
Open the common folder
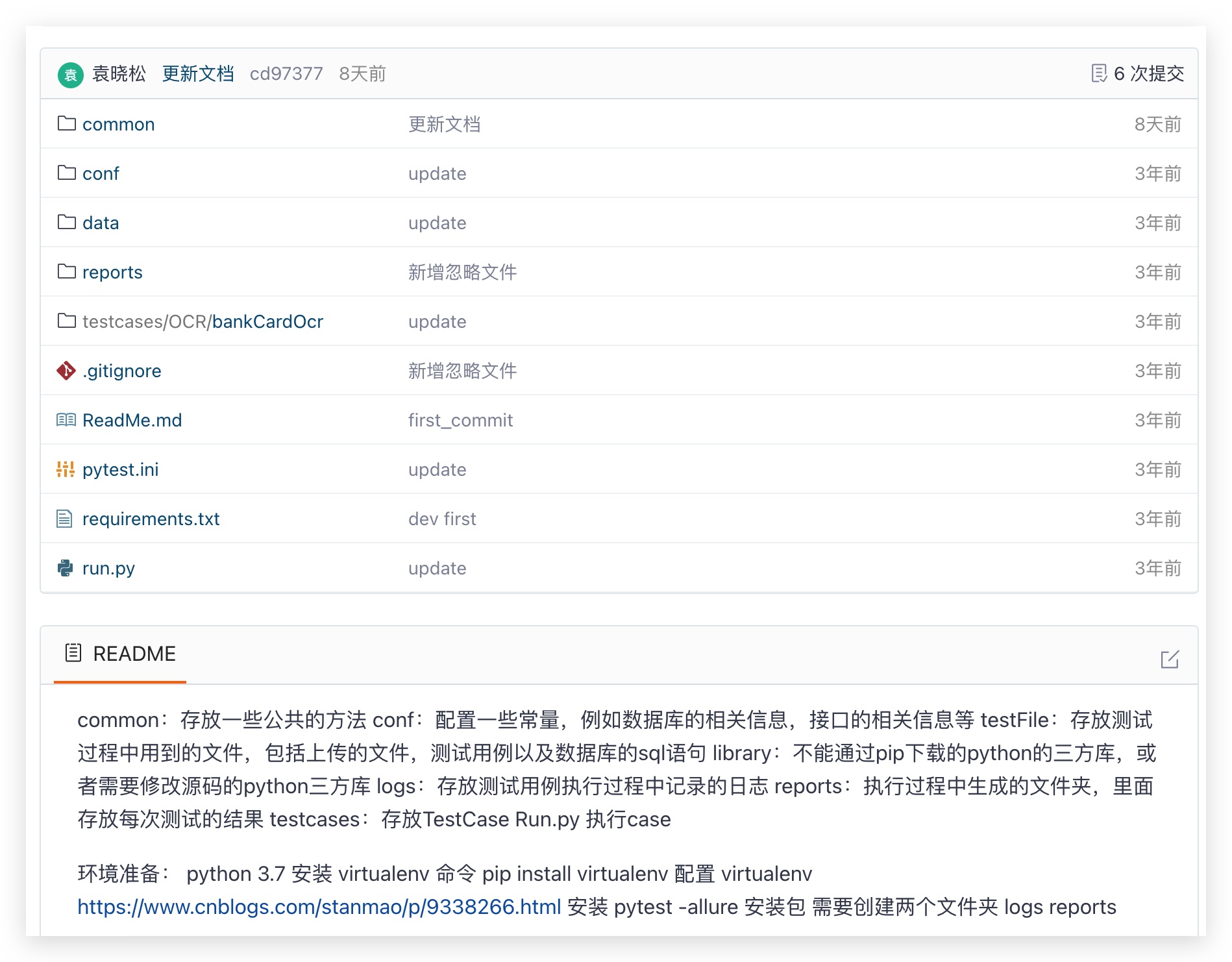(118, 124)
